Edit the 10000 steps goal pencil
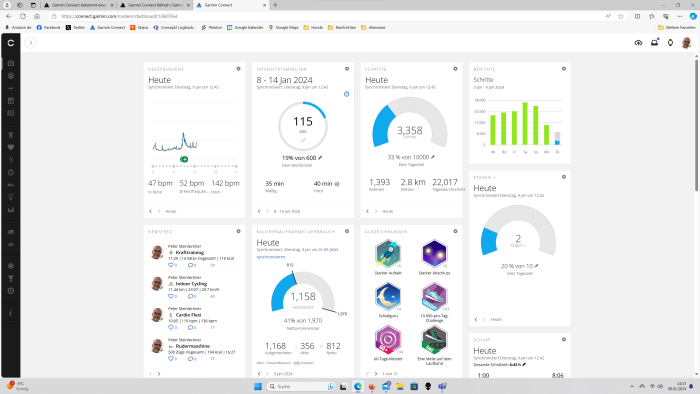Image resolution: width=700 pixels, height=394 pixels. 433,157
